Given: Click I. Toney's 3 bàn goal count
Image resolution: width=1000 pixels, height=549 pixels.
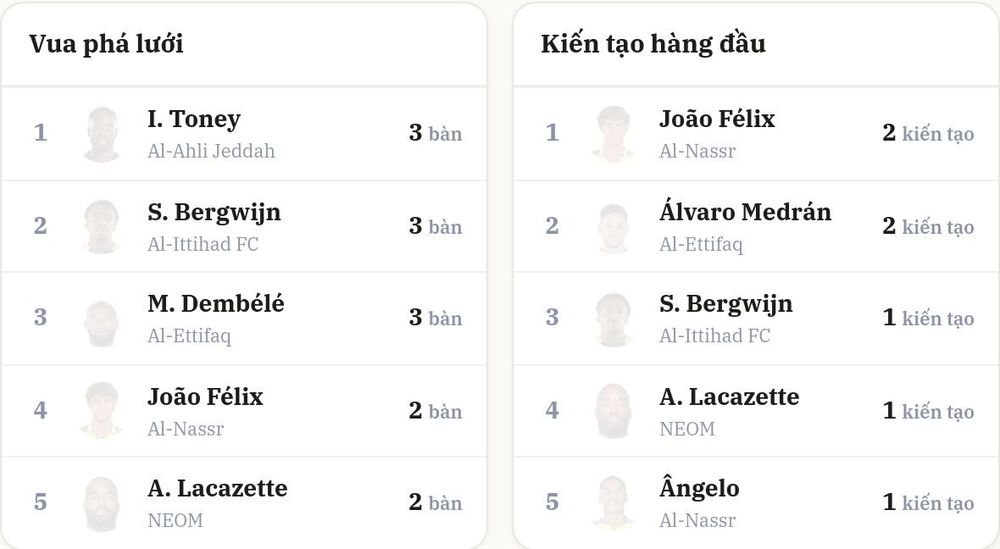Looking at the screenshot, I should coord(436,133).
